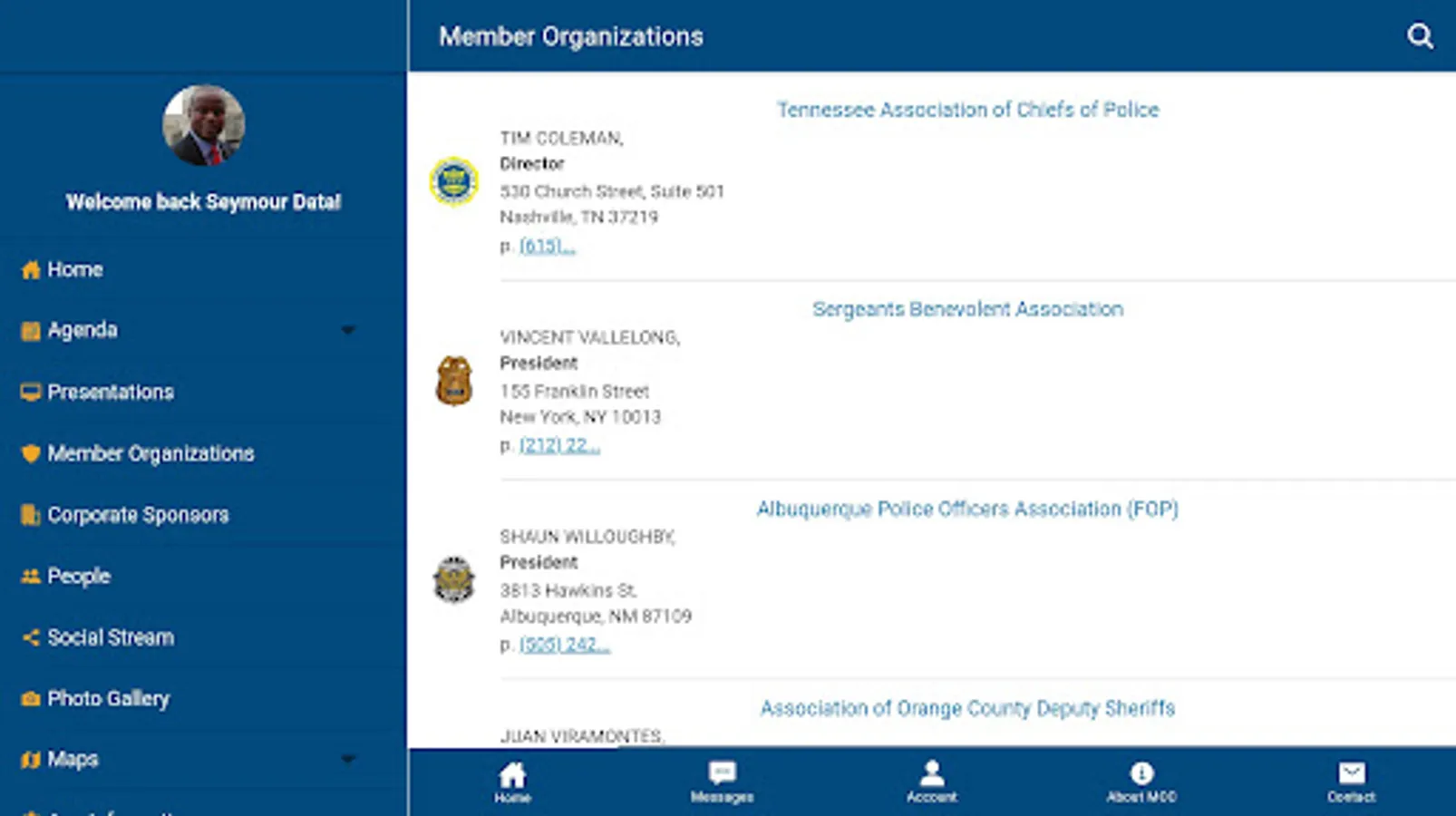The width and height of the screenshot is (1456, 816).
Task: Click the Member Organizations shield icon
Action: (x=31, y=453)
